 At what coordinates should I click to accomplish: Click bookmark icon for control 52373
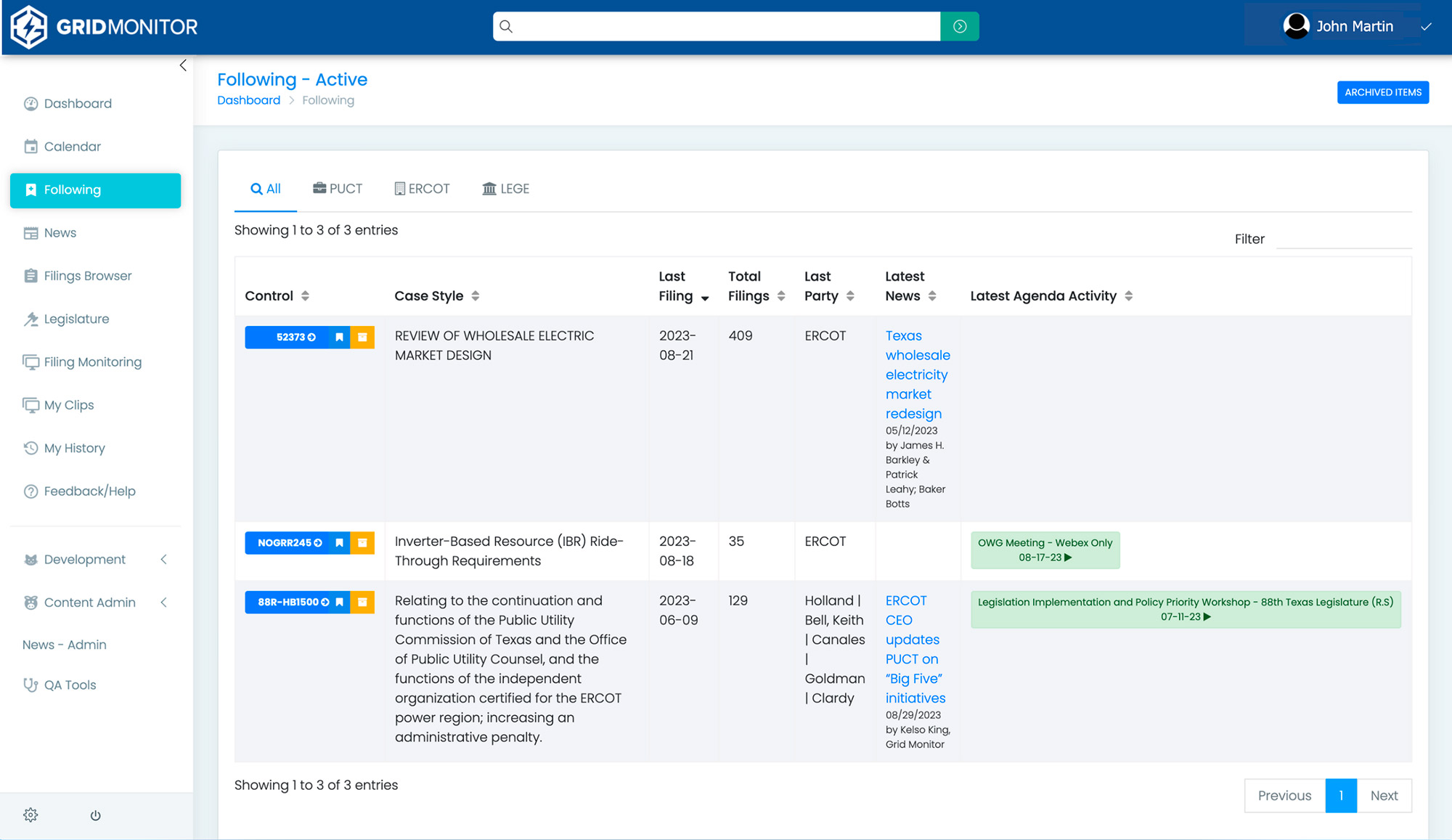pyautogui.click(x=339, y=338)
